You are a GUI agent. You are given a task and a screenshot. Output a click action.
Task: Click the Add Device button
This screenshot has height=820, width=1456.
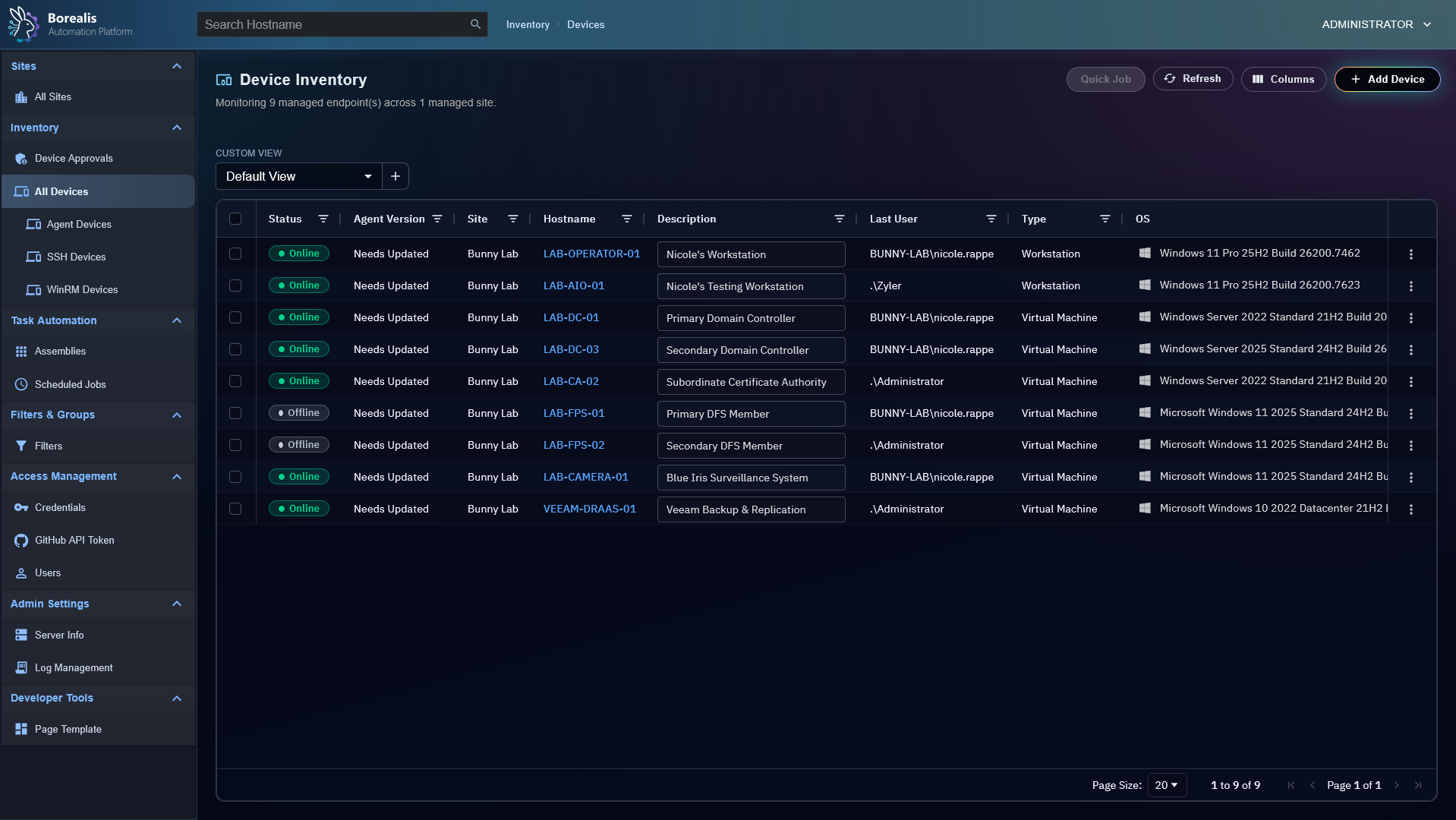[x=1387, y=79]
